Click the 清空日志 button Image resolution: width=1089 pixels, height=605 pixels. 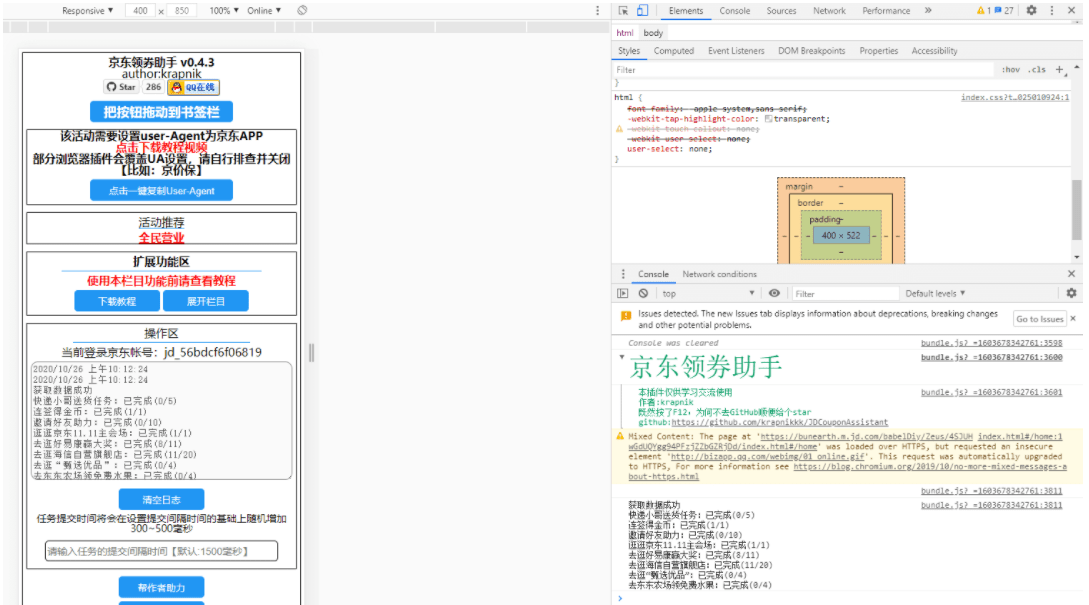[161, 499]
